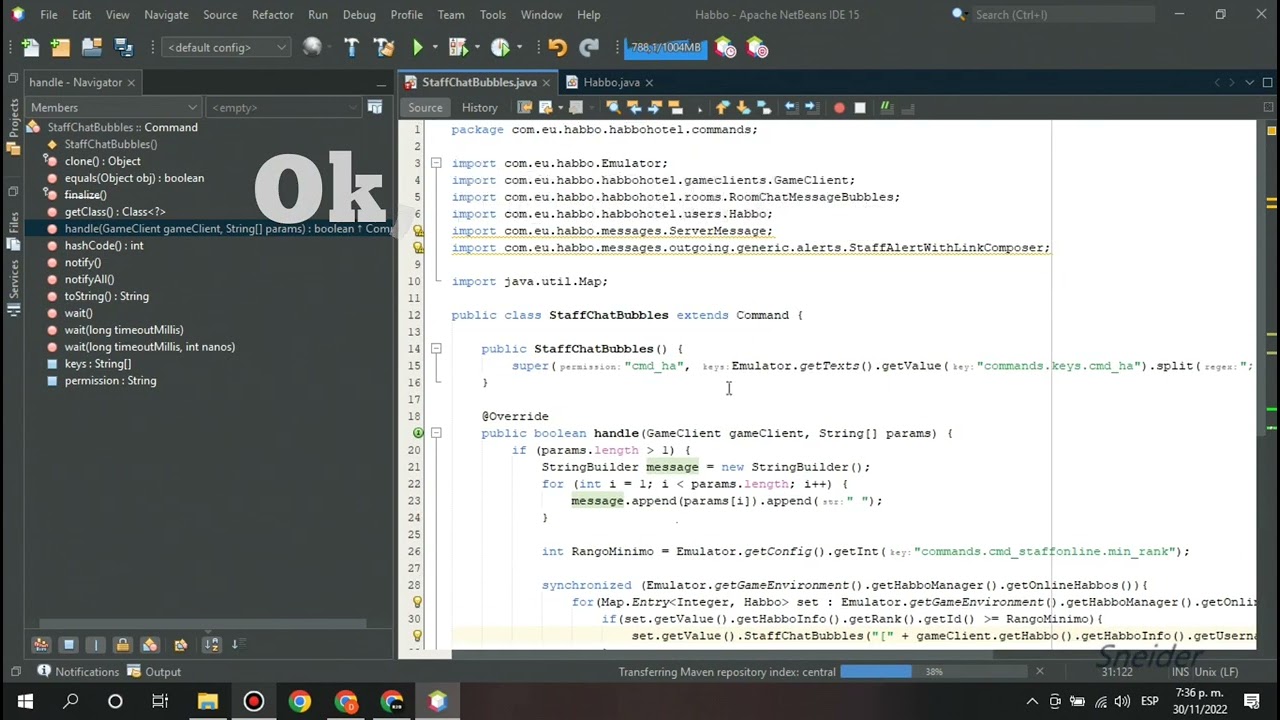This screenshot has width=1280, height=720.
Task: Click Find Previous Occurrence icon
Action: click(x=635, y=107)
